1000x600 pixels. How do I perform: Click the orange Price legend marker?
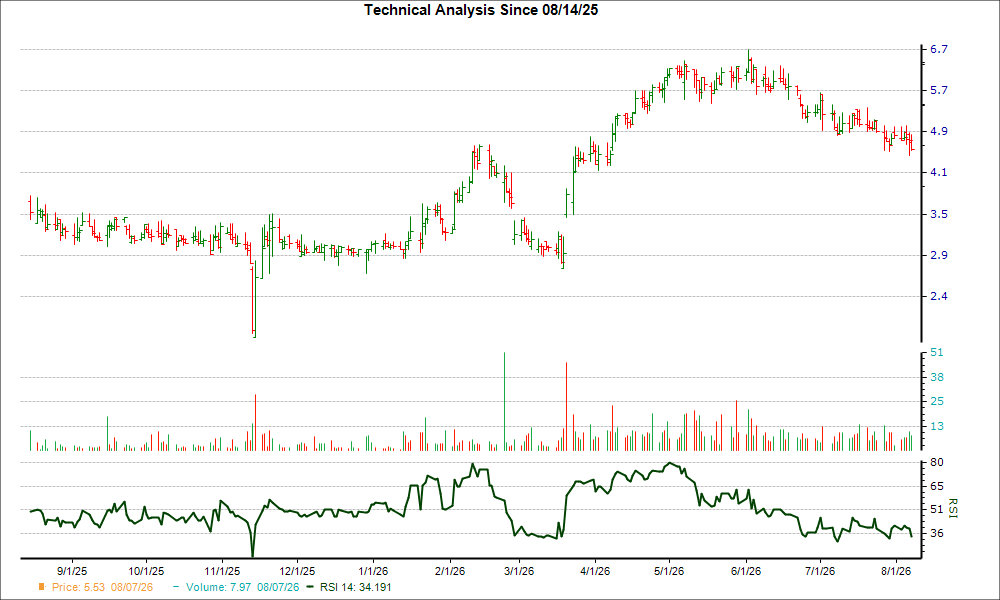(x=42, y=587)
